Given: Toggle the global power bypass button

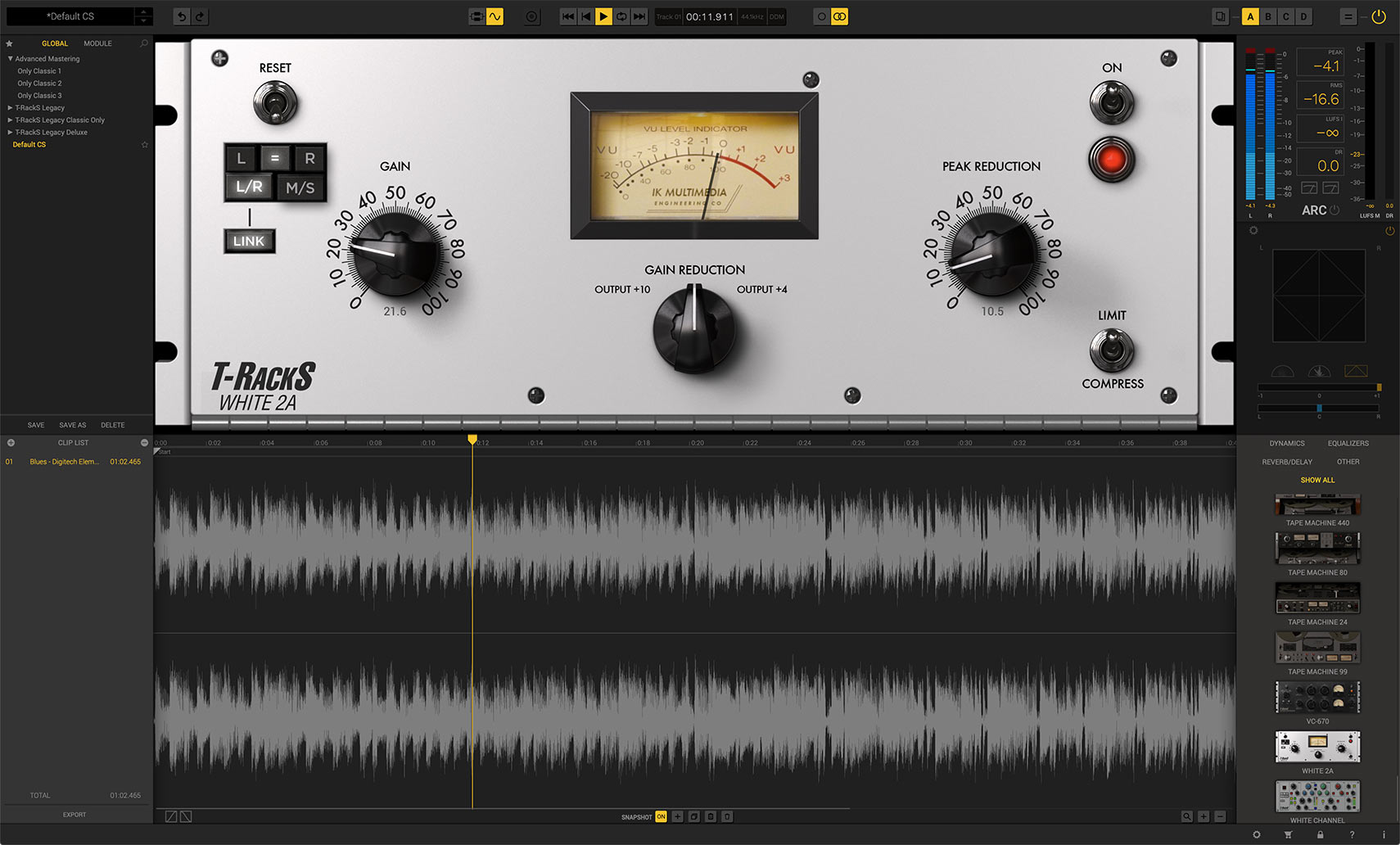Looking at the screenshot, I should pyautogui.click(x=1379, y=16).
